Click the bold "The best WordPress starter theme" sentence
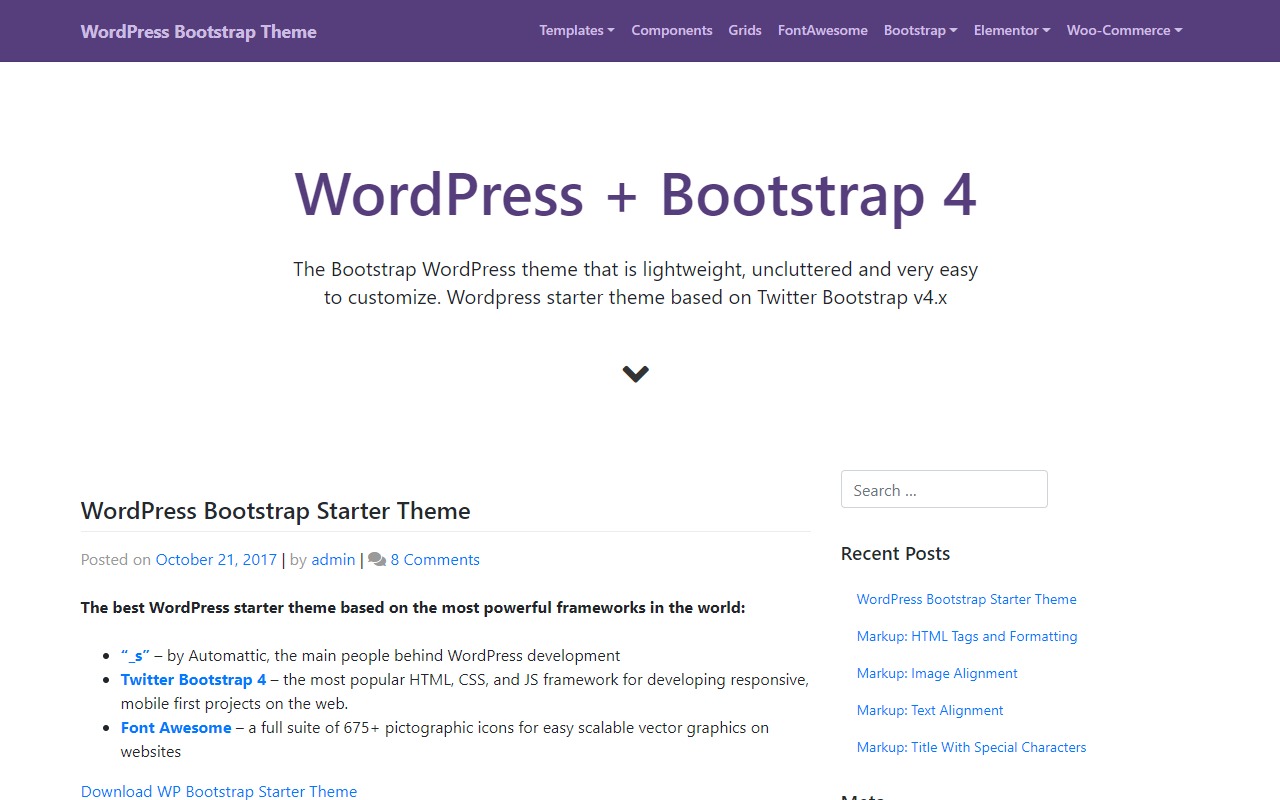 [413, 608]
